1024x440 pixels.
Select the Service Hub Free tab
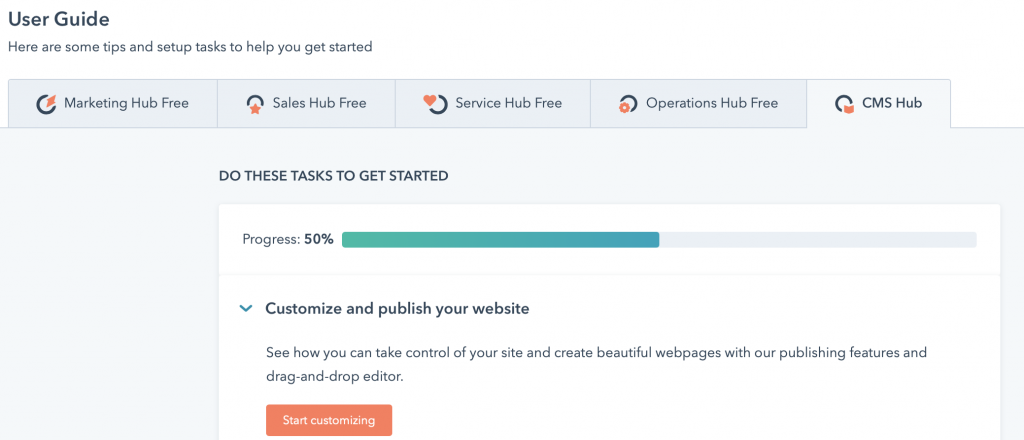click(x=508, y=103)
